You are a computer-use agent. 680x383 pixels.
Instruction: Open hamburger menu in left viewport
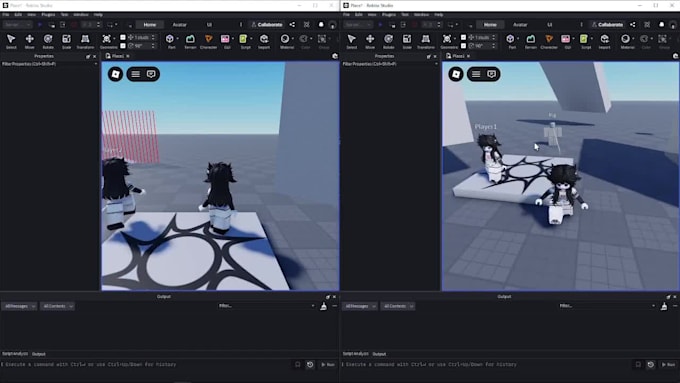coord(136,74)
